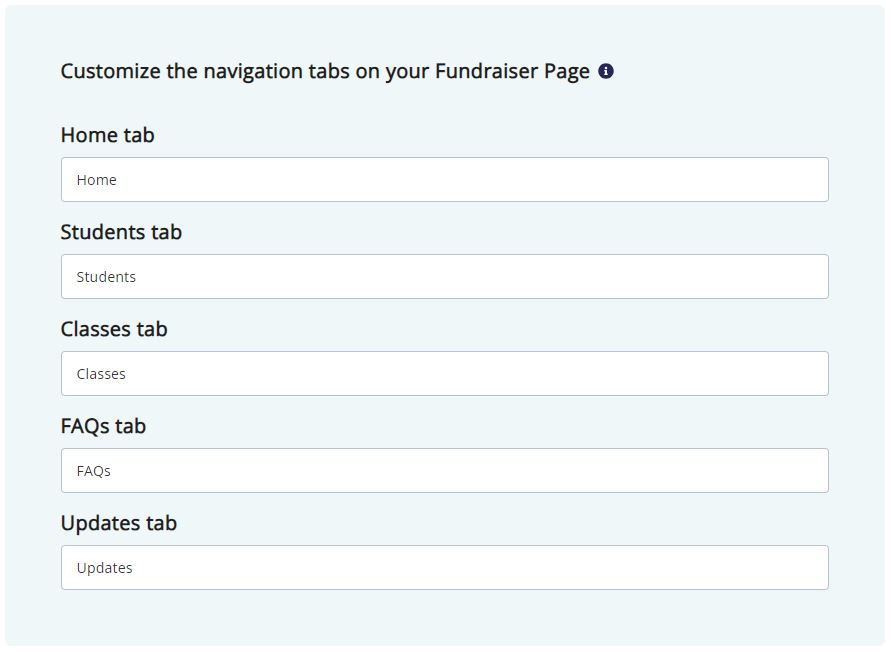Click the "Students tab" field label
The height and width of the screenshot is (652, 891).
click(x=121, y=232)
